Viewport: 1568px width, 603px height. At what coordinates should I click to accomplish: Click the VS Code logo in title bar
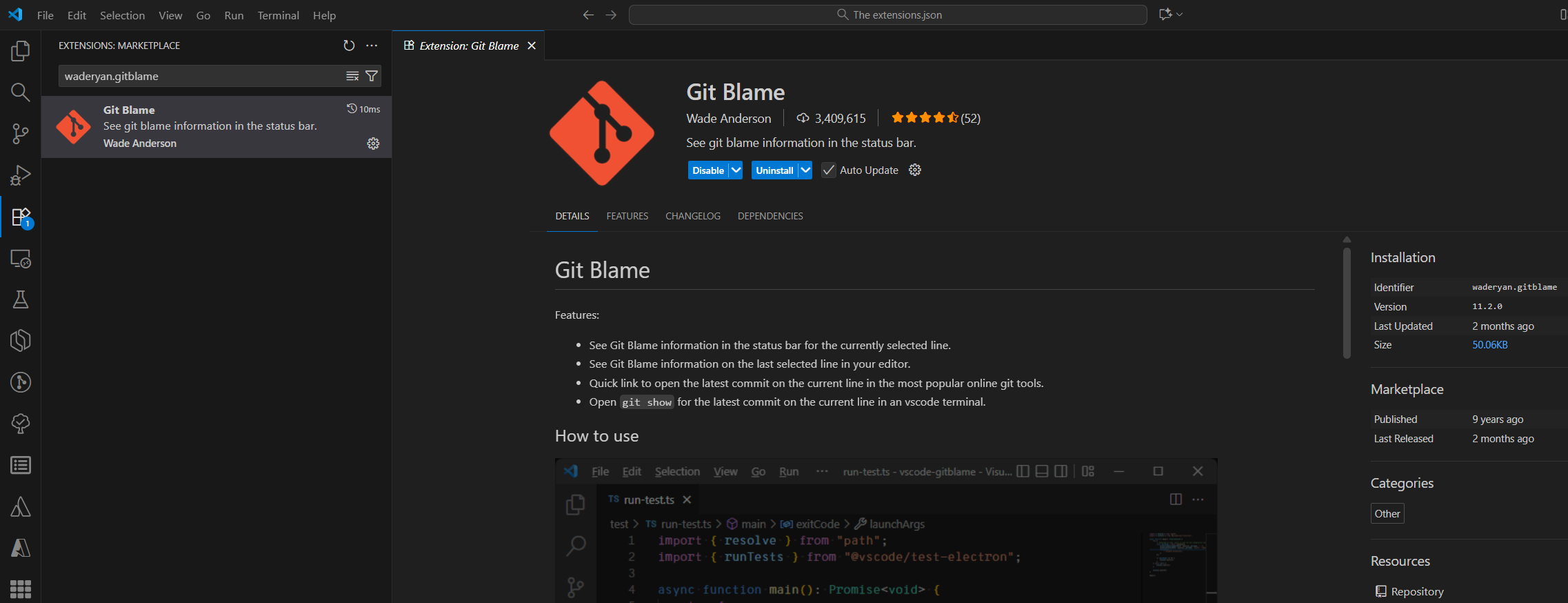tap(15, 14)
